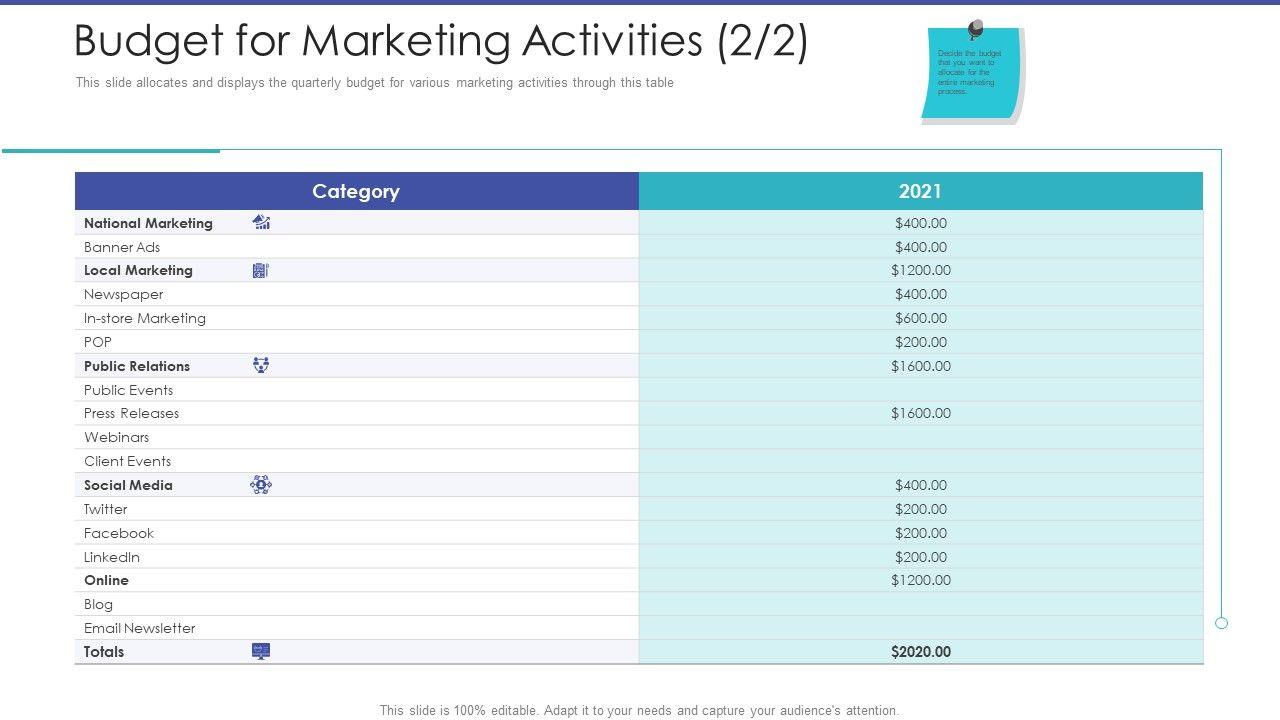Screen dimensions: 1280x720
Task: Click the National Marketing chart icon
Action: click(x=262, y=222)
